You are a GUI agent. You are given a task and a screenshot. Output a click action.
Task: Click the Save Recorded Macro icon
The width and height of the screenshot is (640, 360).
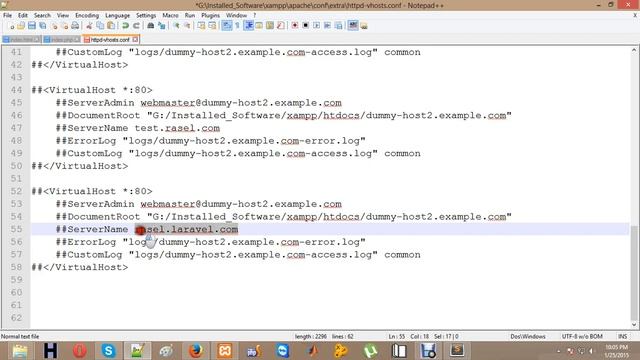(338, 26)
